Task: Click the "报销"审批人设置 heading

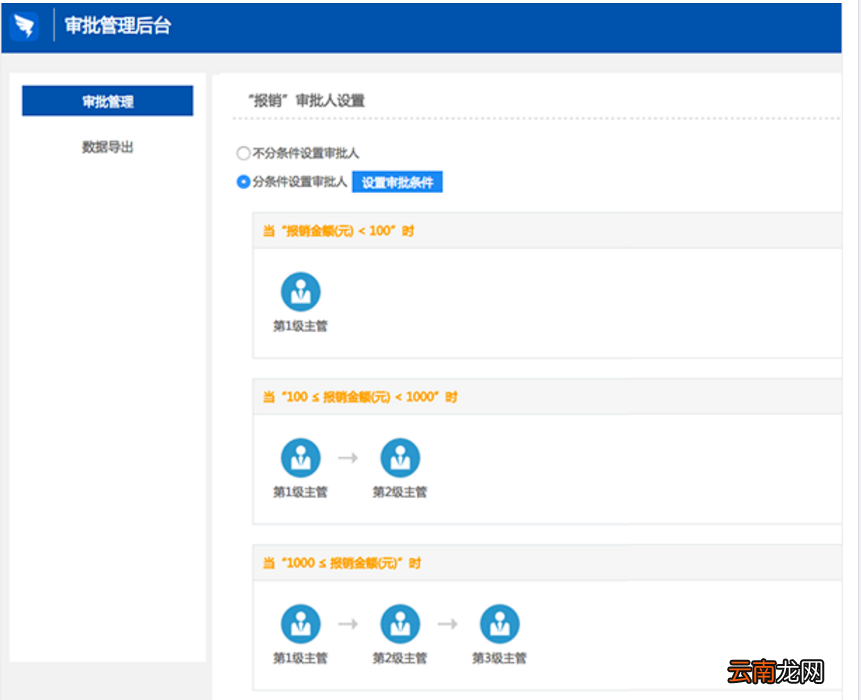Action: 306,101
